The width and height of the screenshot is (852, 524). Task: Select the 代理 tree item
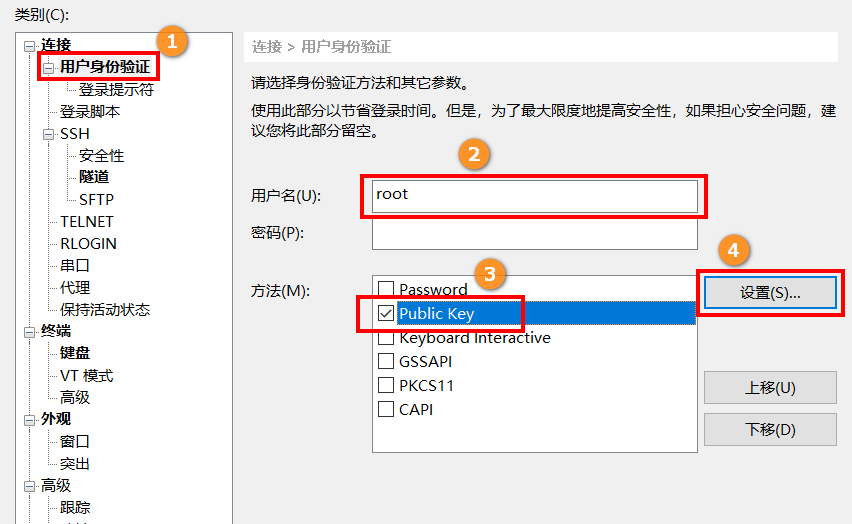tap(74, 288)
